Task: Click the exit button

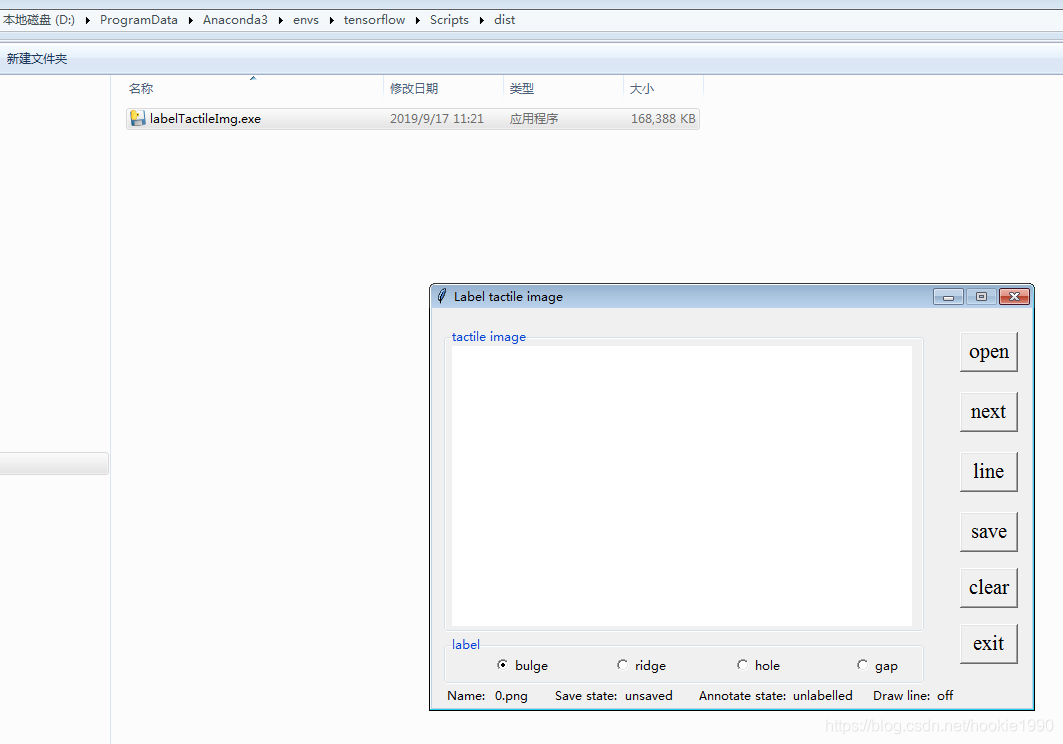Action: tap(988, 644)
